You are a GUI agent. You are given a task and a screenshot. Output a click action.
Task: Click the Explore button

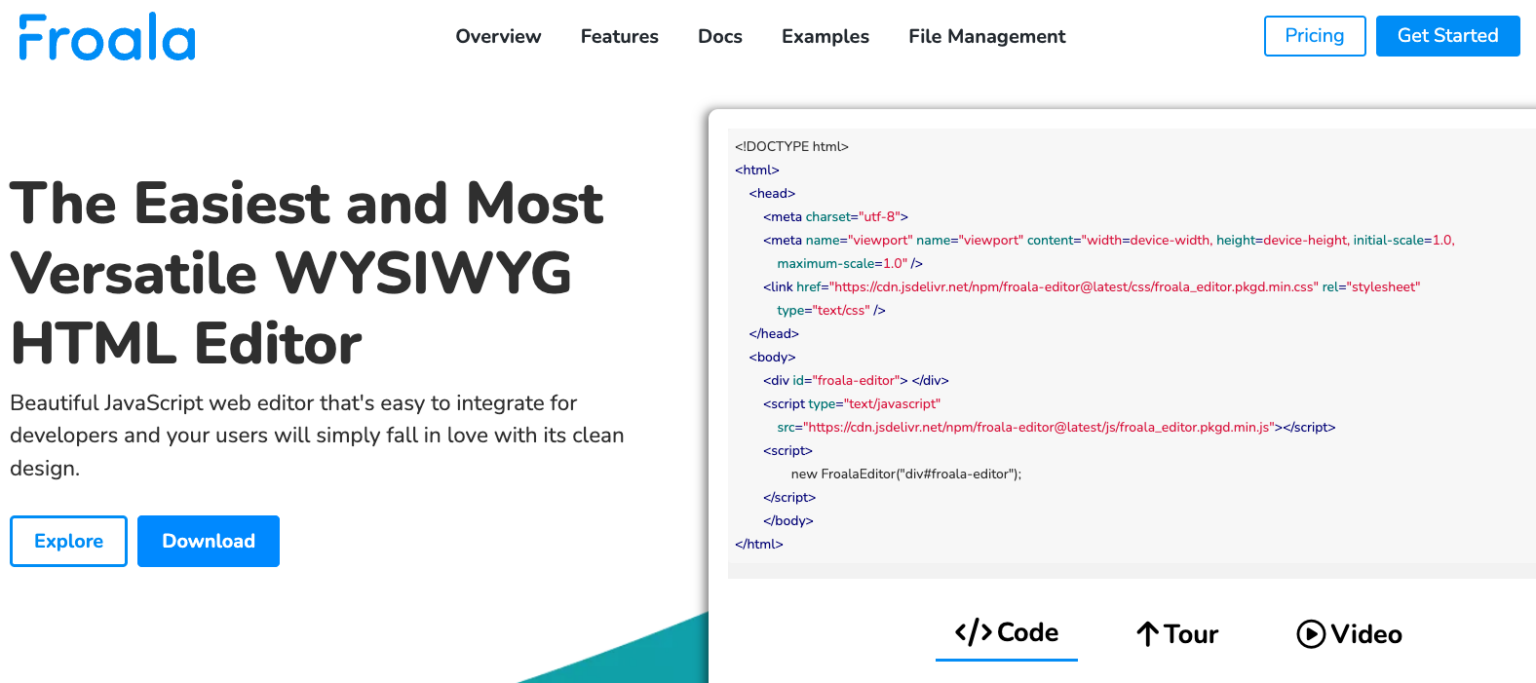(x=68, y=541)
